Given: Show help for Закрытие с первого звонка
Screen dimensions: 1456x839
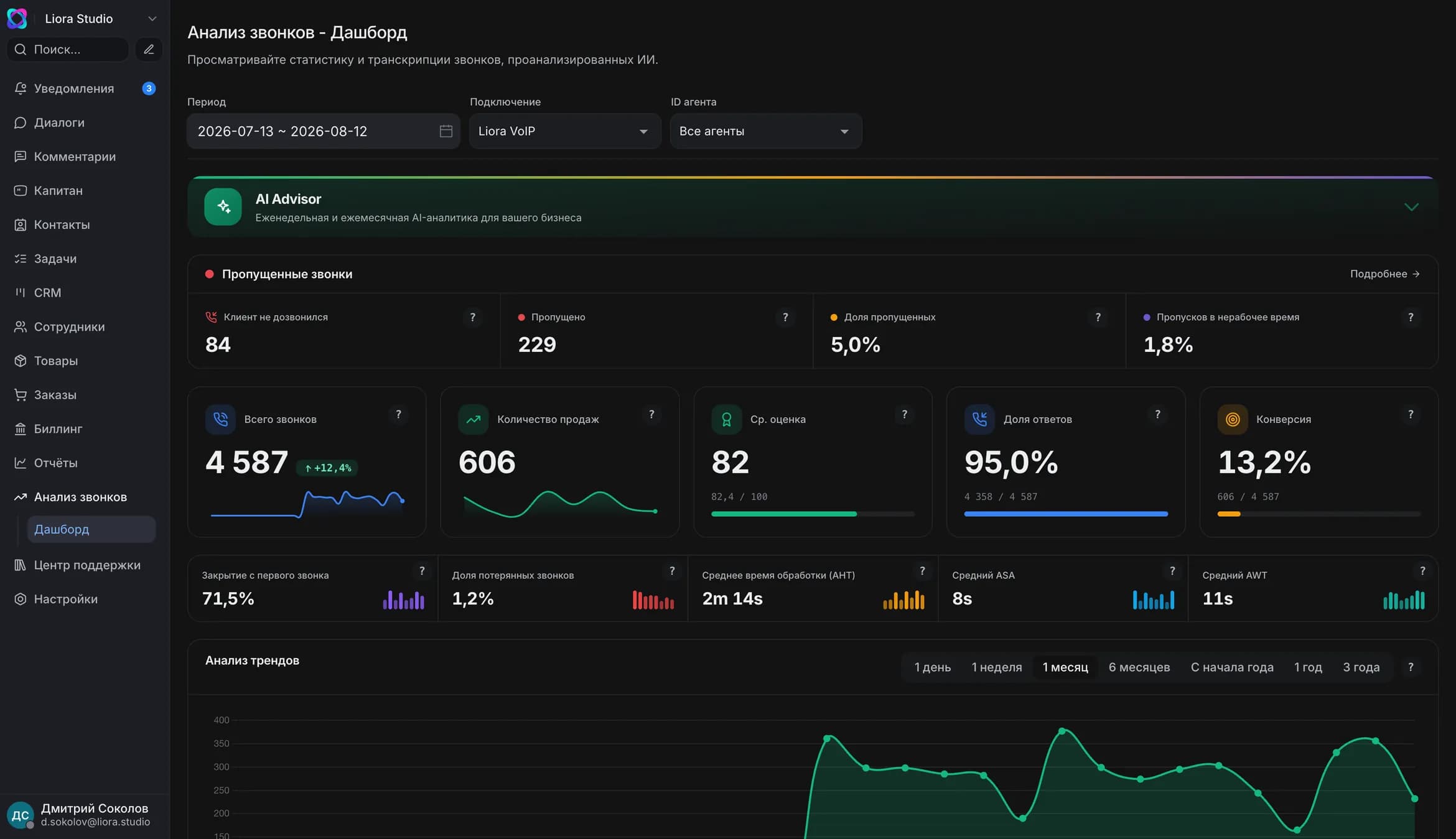Looking at the screenshot, I should coord(422,571).
